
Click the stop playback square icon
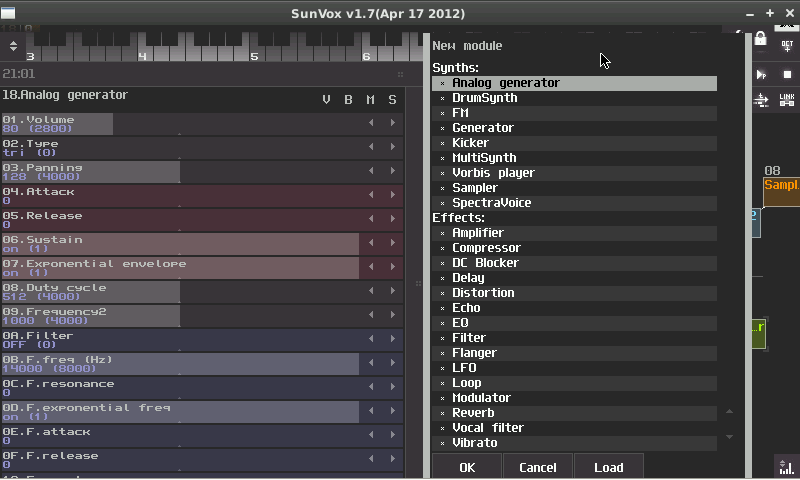coord(787,74)
